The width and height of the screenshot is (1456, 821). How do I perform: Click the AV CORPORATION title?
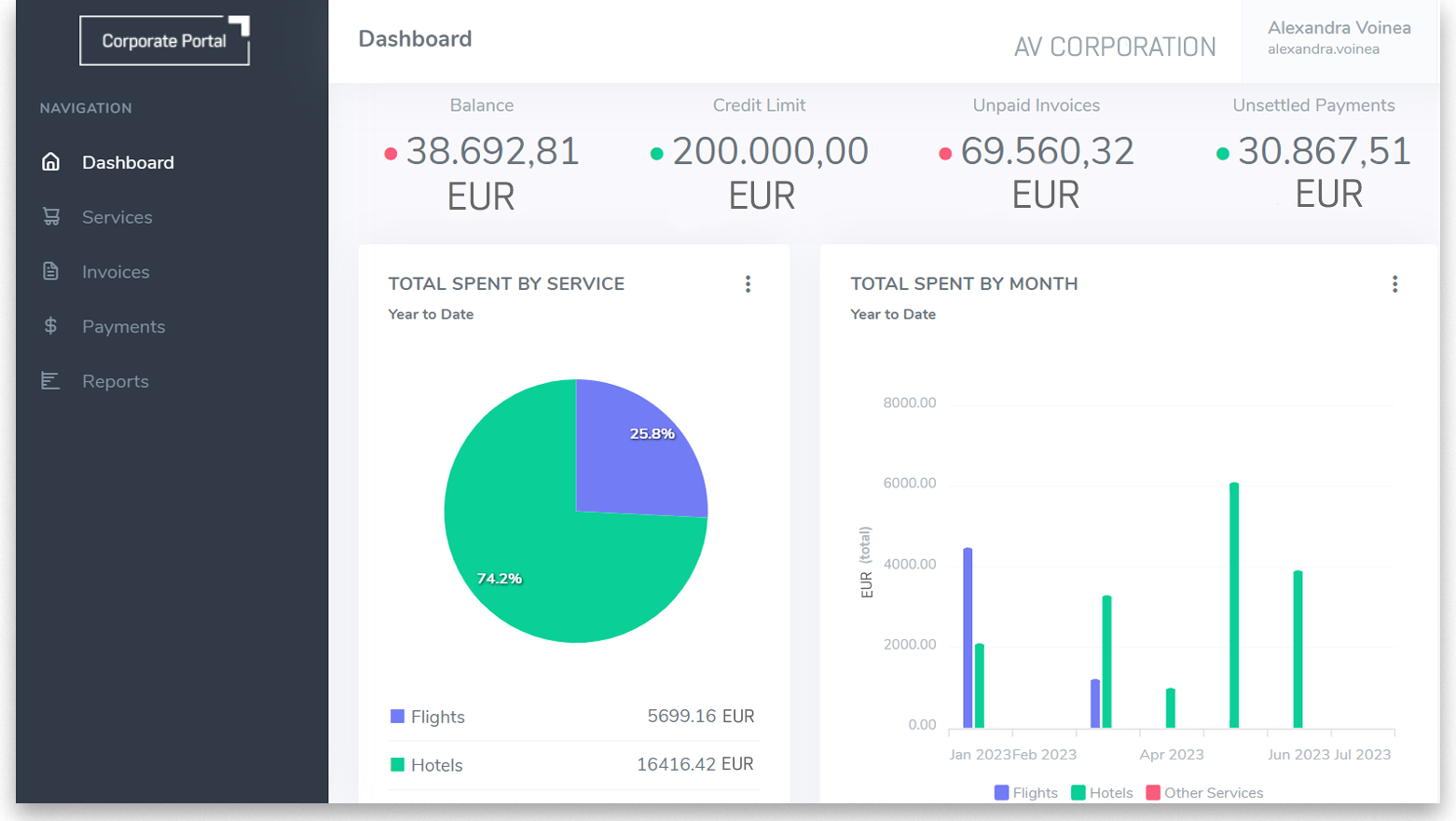coord(1114,46)
